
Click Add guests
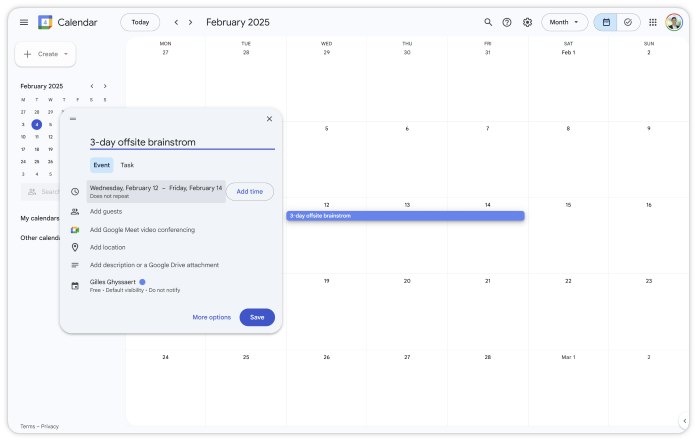106,212
